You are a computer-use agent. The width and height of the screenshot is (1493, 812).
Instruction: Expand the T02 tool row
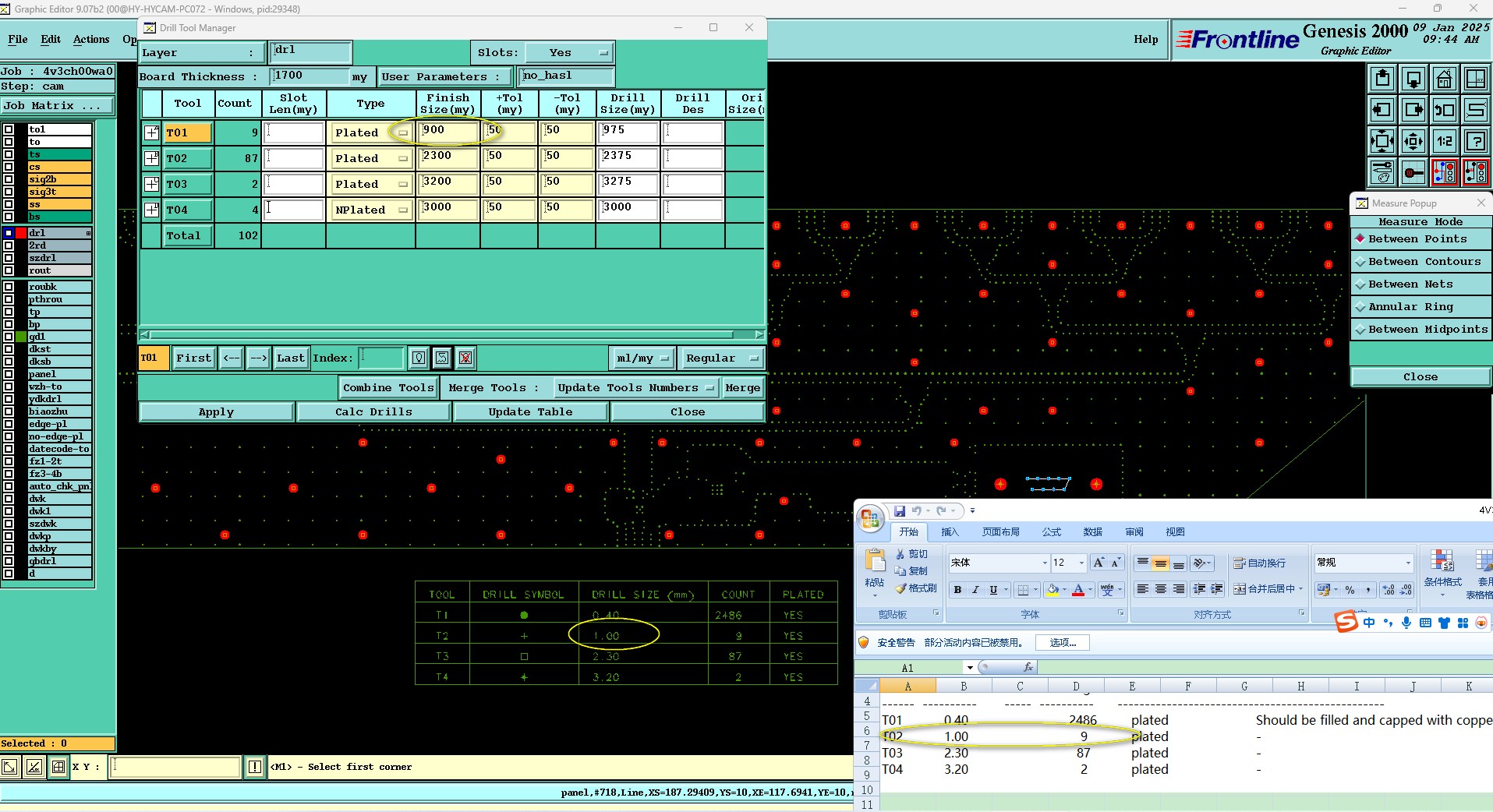151,158
